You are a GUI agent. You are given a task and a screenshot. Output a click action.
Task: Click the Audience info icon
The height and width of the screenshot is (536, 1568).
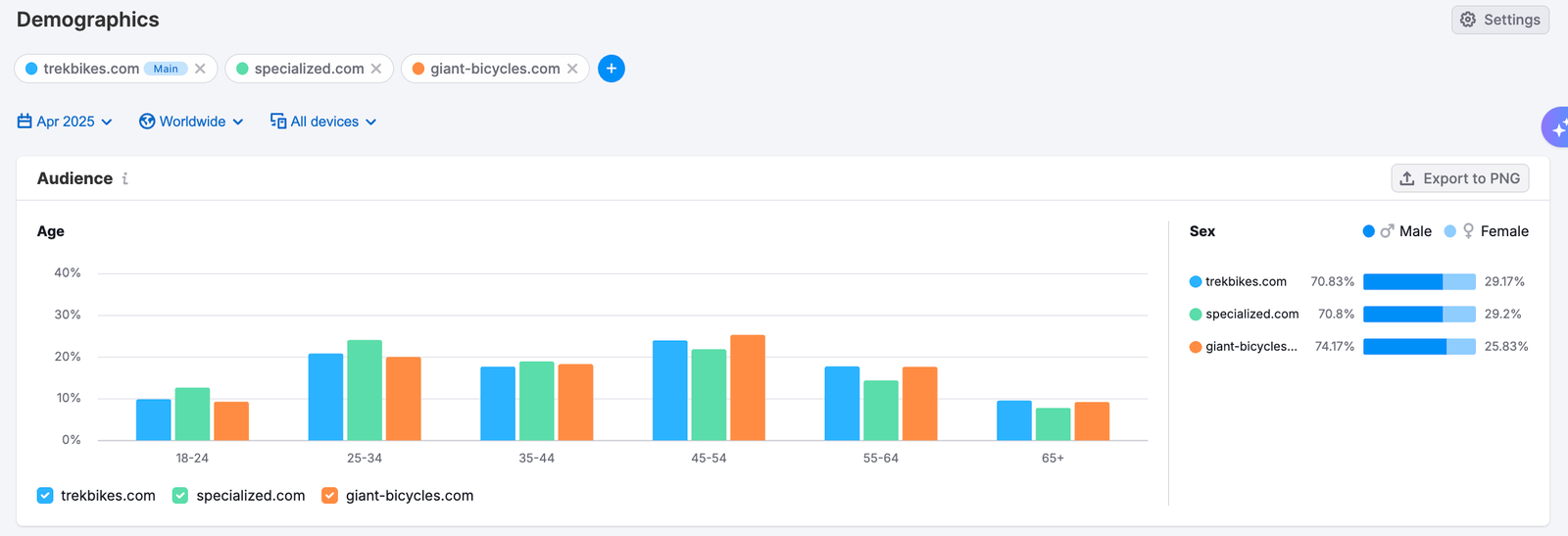125,178
